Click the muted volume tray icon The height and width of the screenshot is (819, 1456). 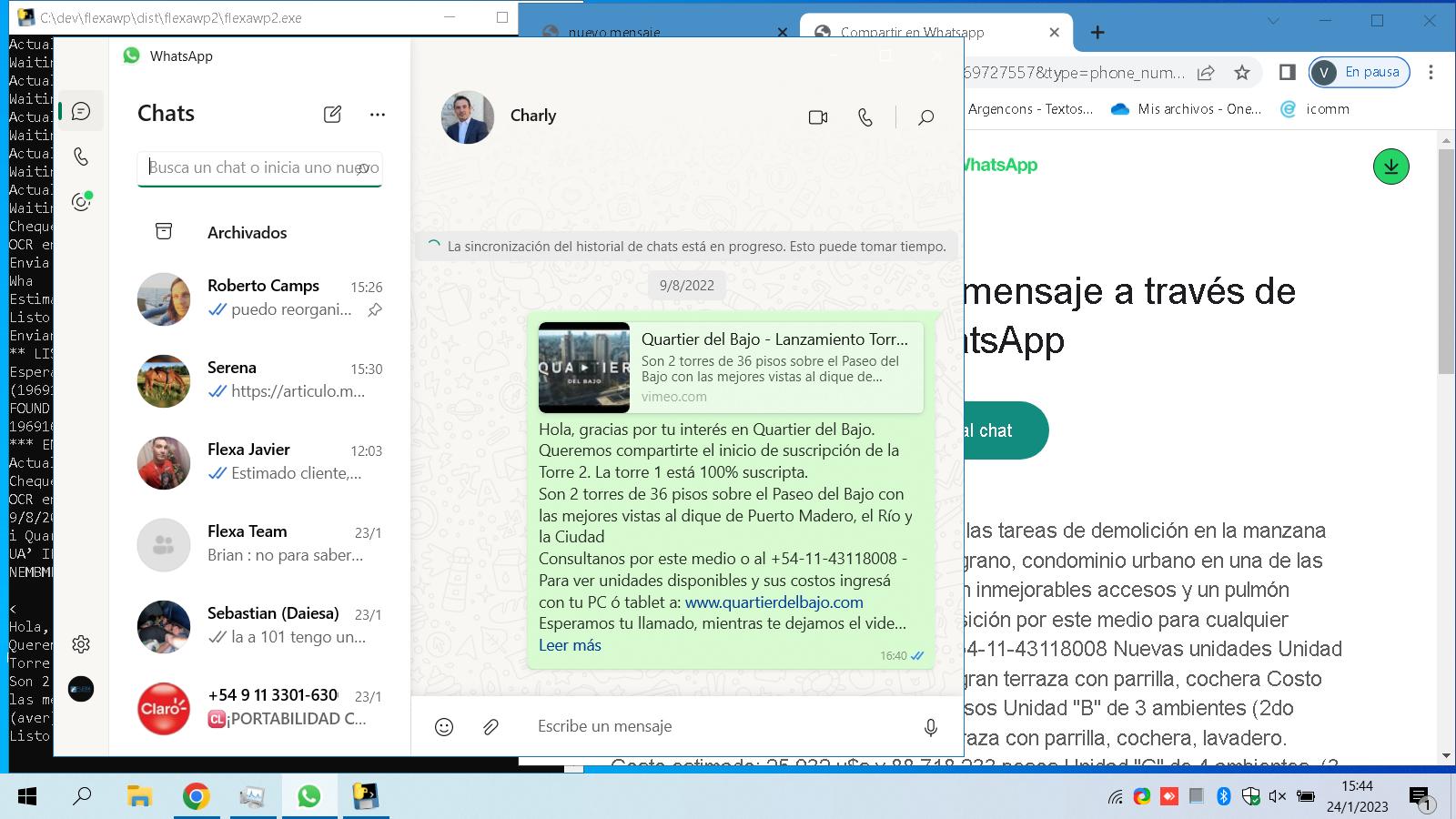coord(1278,797)
